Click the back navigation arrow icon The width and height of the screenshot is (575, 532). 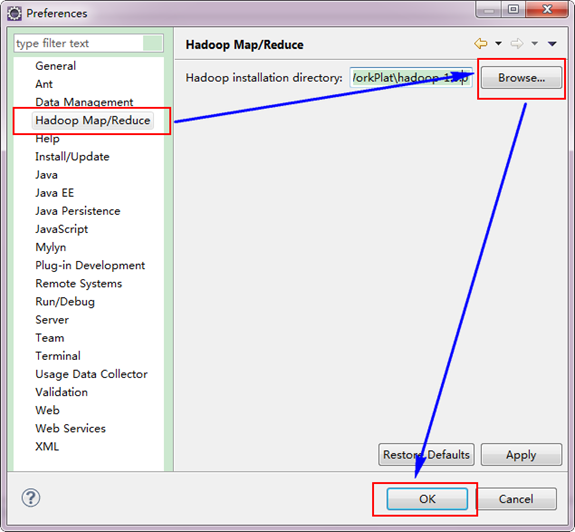point(481,44)
